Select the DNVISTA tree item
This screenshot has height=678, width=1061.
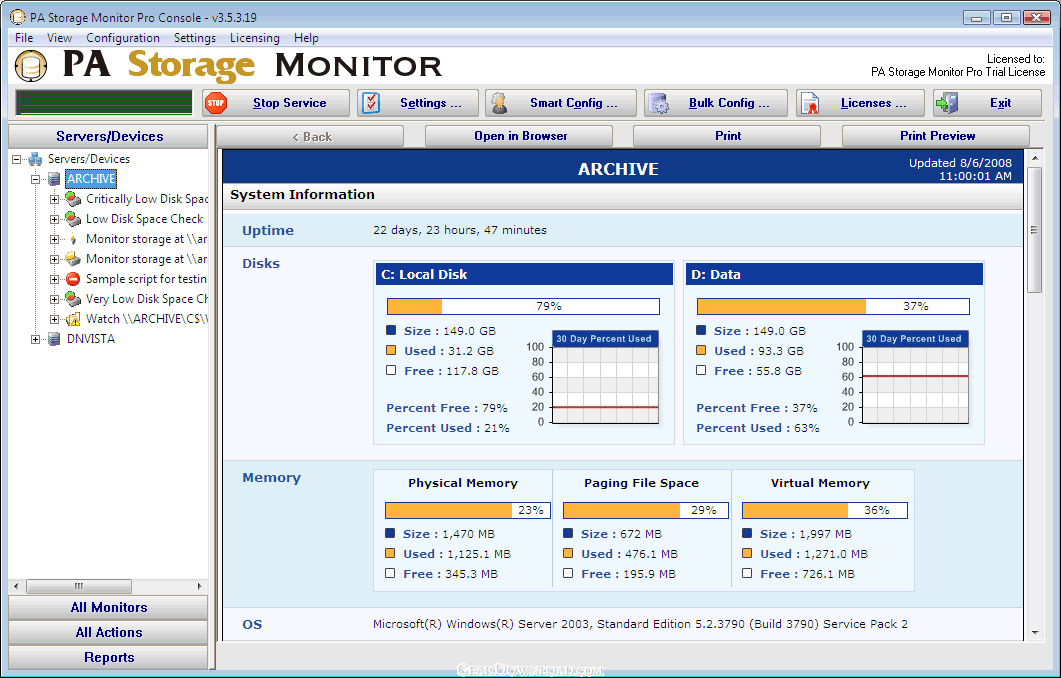tap(91, 339)
